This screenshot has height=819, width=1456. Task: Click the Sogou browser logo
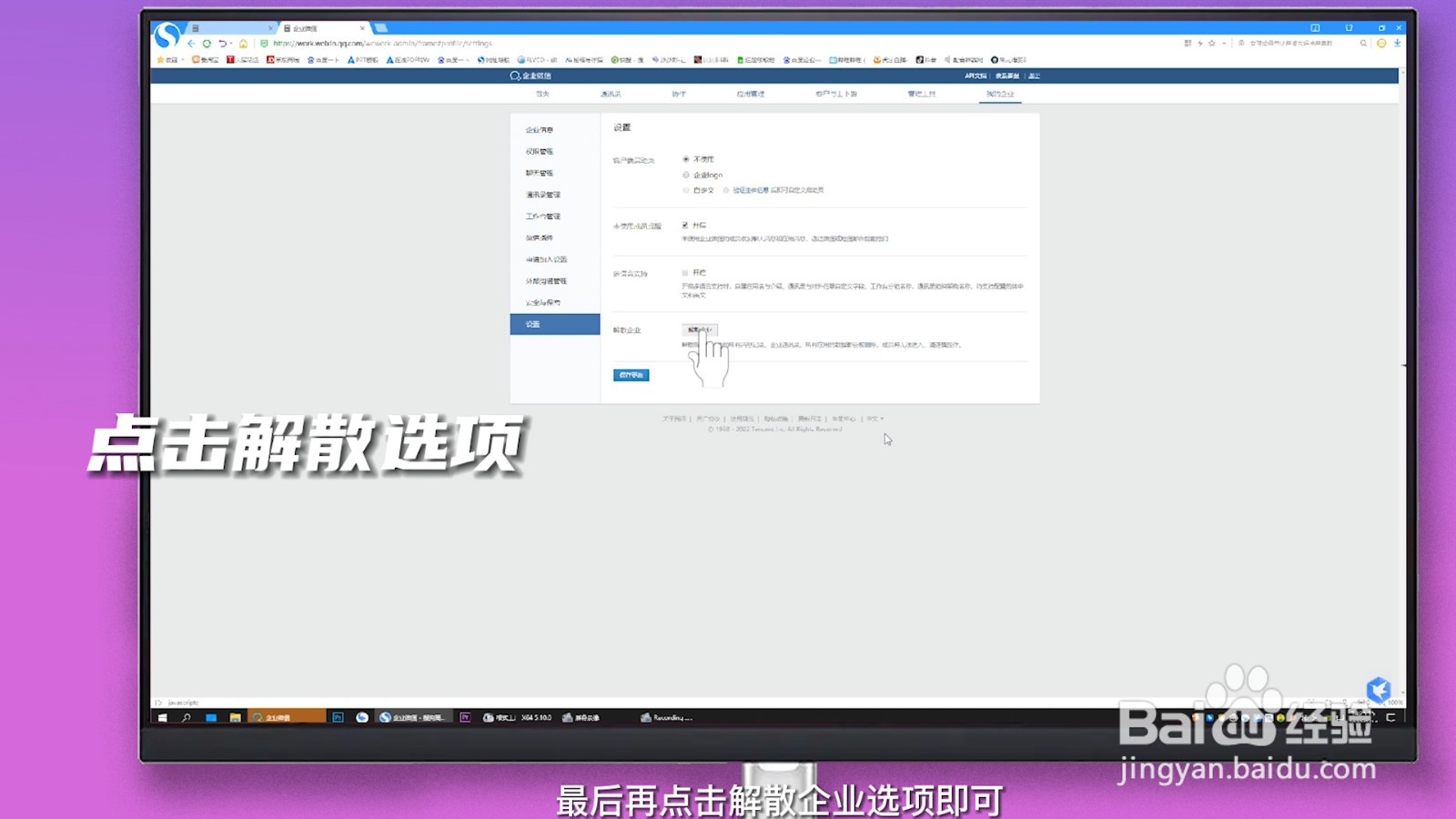point(167,35)
